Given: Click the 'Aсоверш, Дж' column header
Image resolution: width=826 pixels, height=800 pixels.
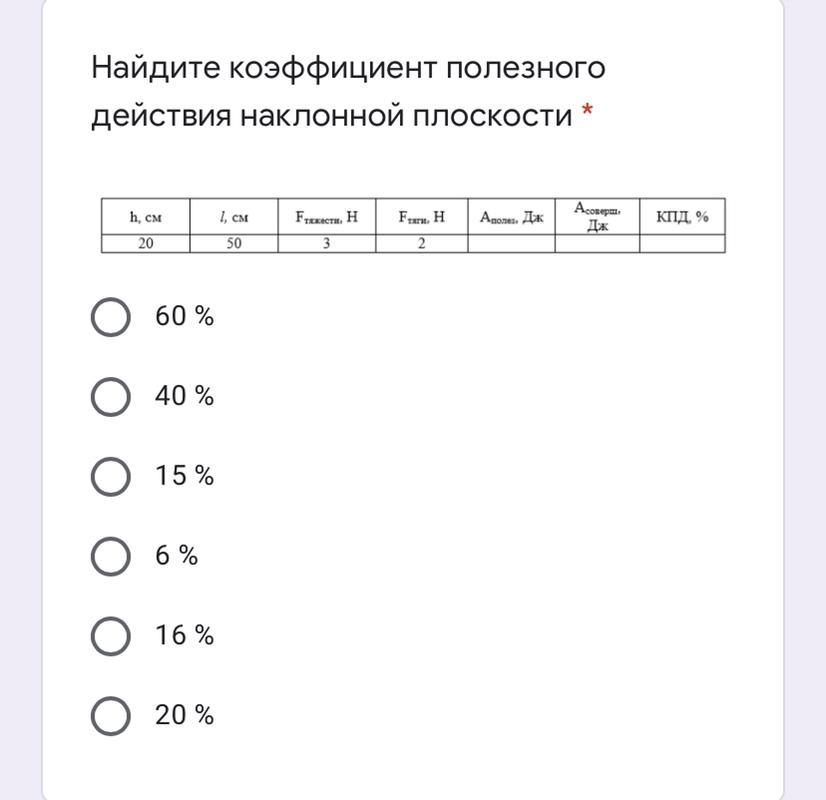Looking at the screenshot, I should (597, 216).
